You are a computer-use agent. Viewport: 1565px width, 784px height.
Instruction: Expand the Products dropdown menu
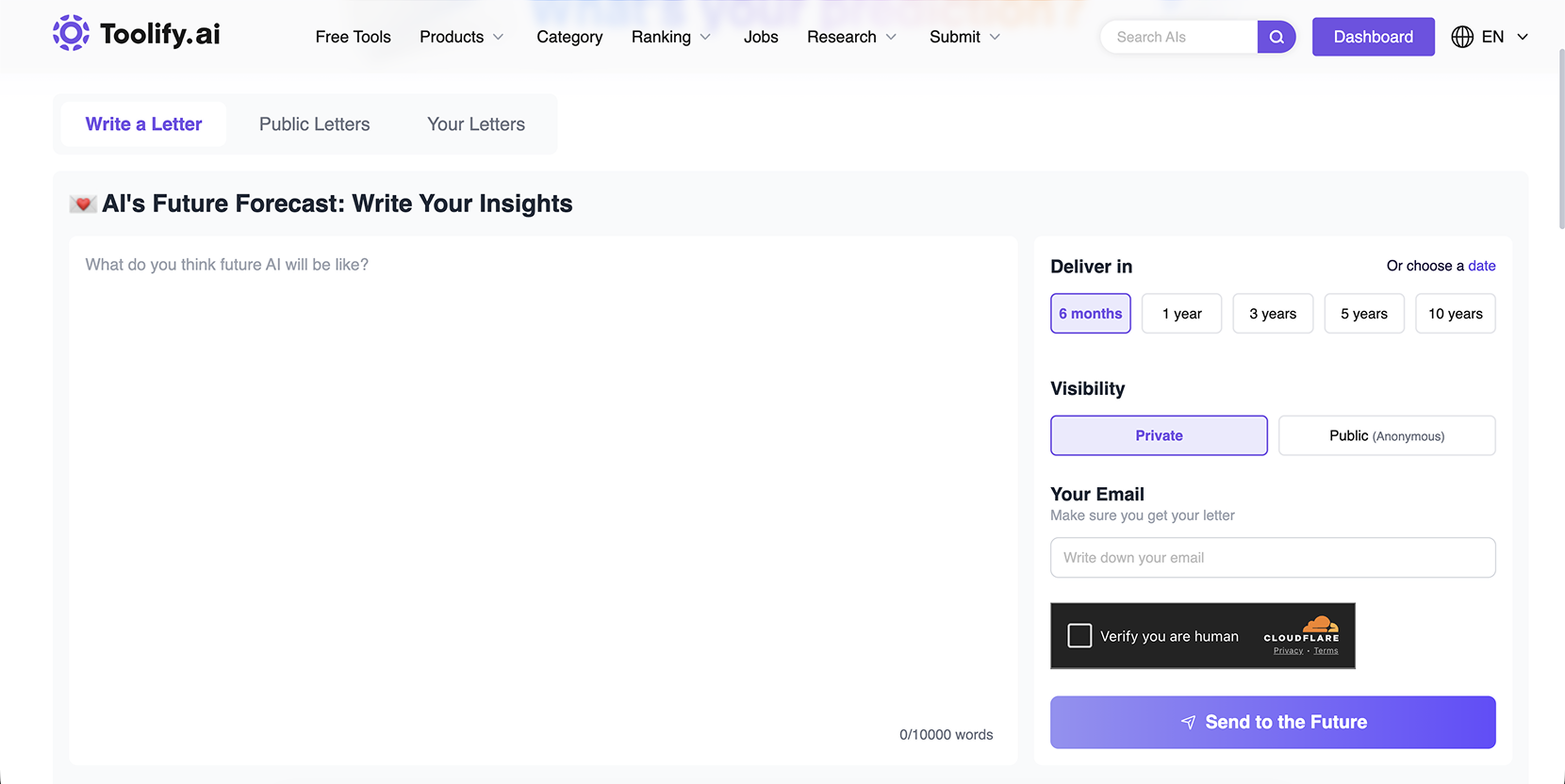click(462, 37)
